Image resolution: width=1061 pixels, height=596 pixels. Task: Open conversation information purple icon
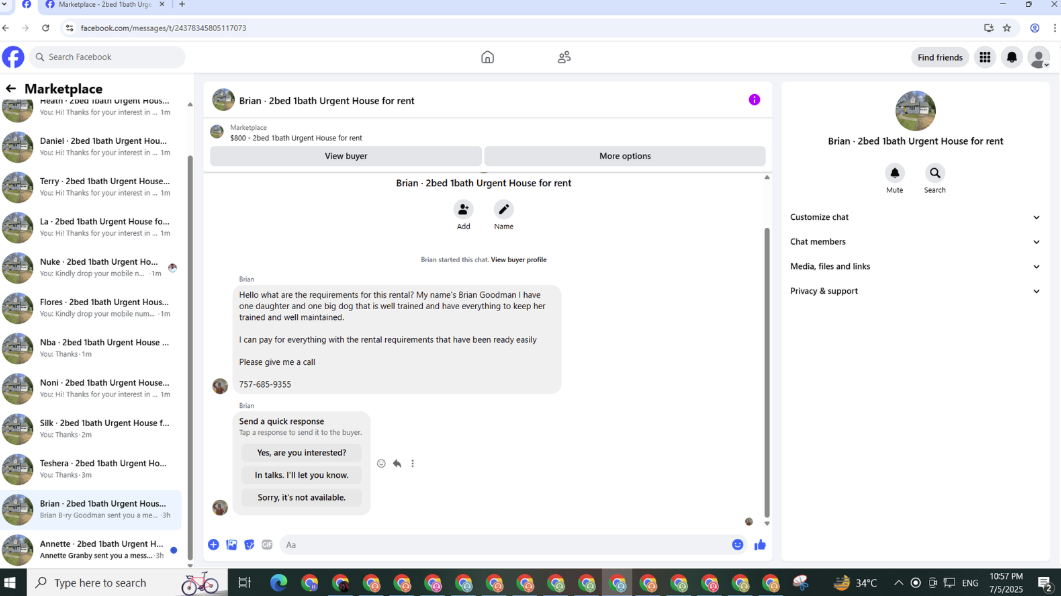754,100
